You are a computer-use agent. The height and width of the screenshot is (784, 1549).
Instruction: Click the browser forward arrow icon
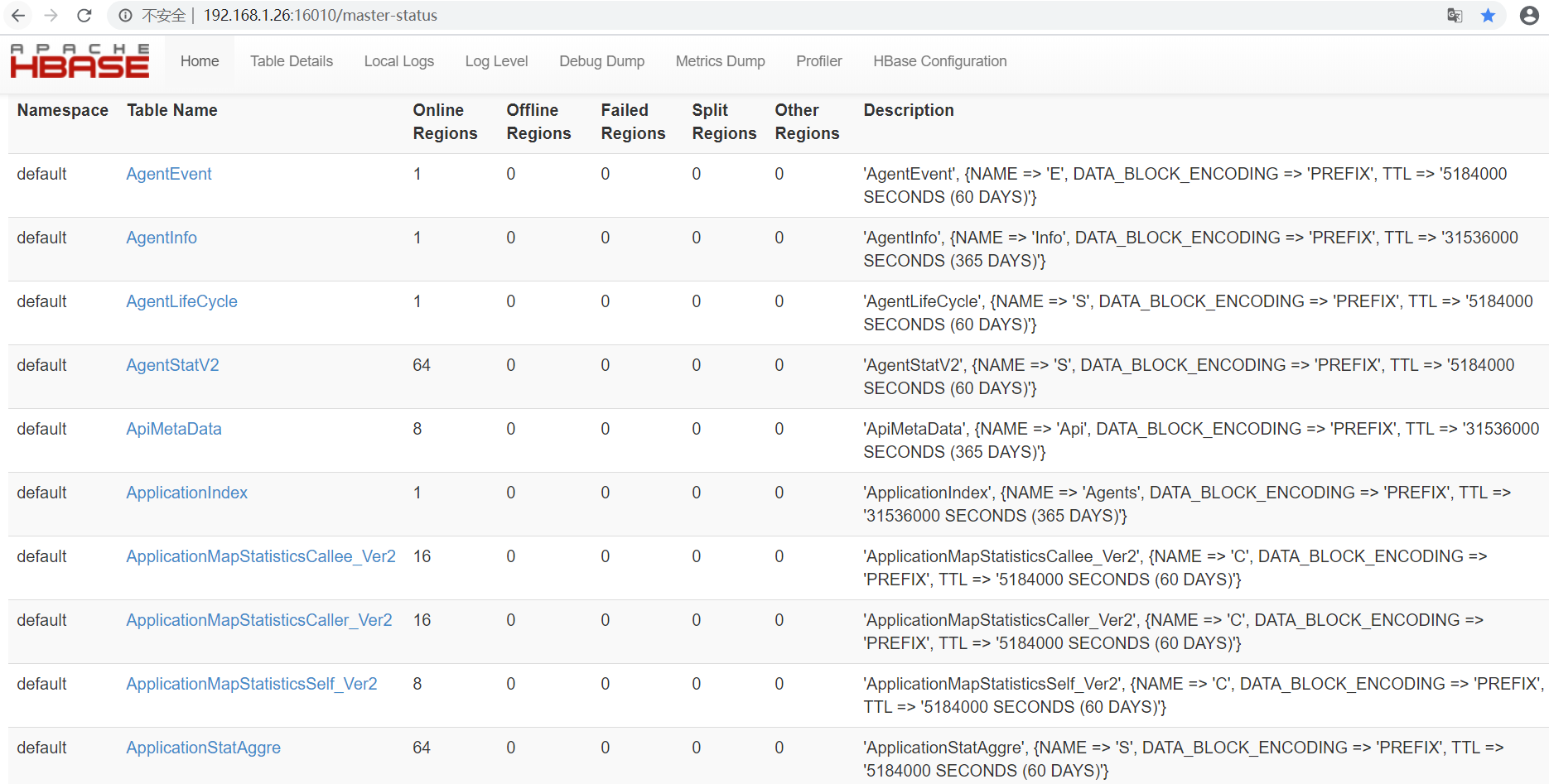point(51,16)
